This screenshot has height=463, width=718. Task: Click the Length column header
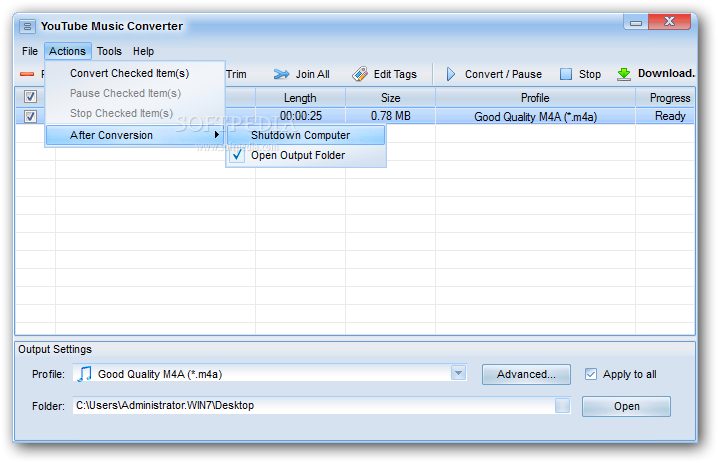coord(300,98)
